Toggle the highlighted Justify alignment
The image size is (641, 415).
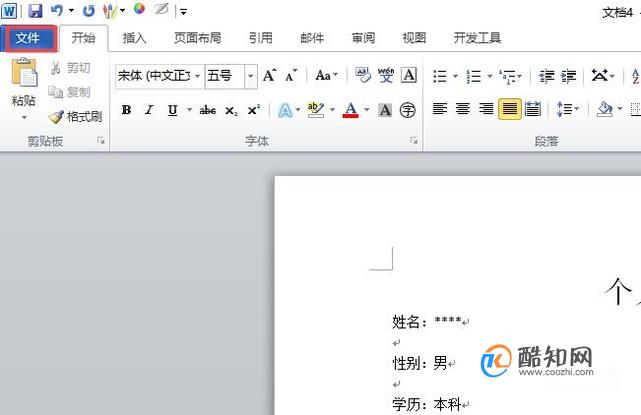(x=510, y=109)
